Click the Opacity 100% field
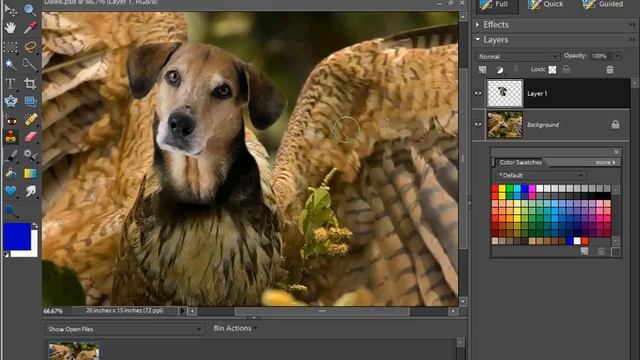Viewport: 640px width, 360px height. 600,56
